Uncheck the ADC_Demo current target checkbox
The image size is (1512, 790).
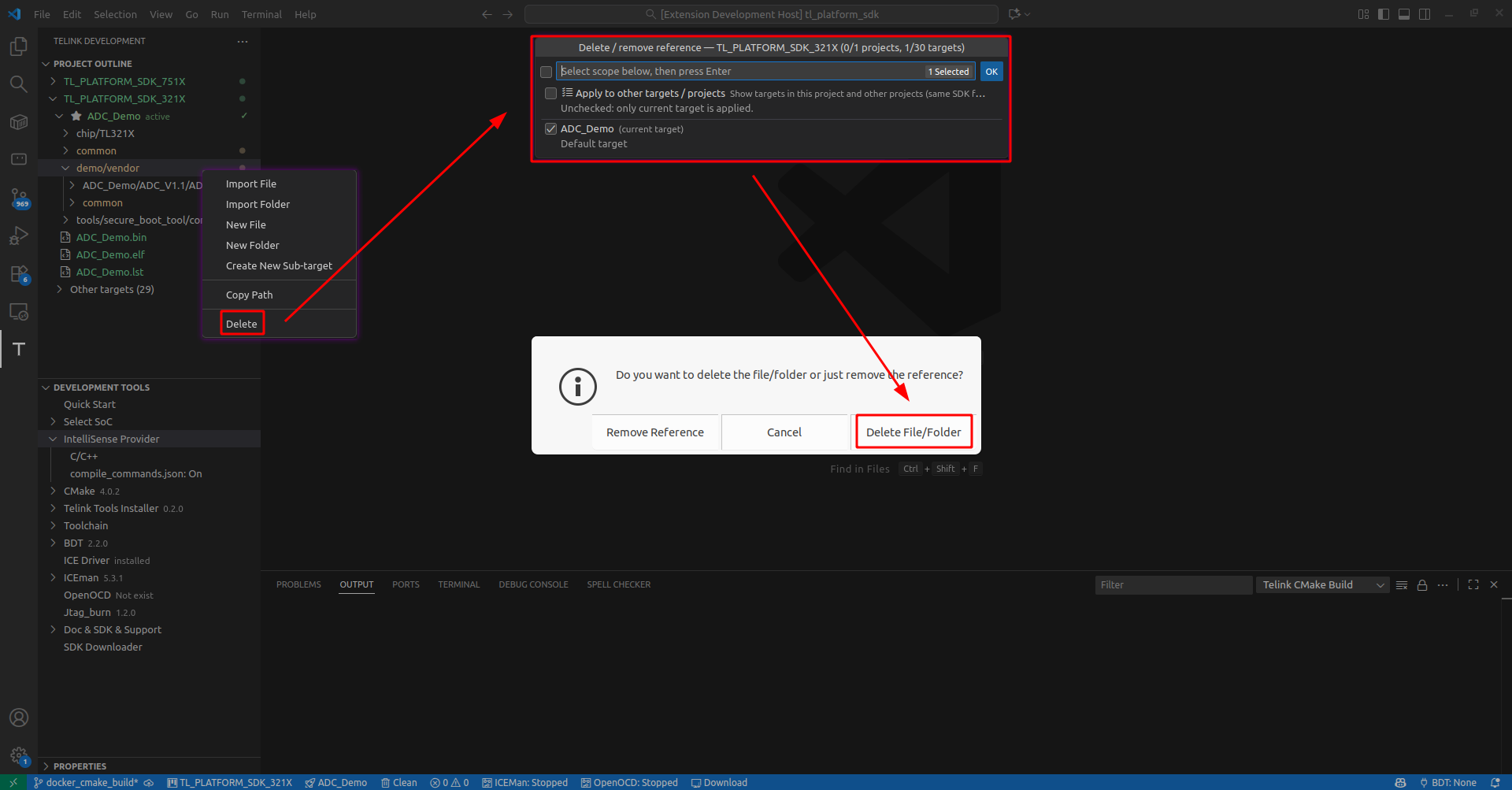pos(550,128)
